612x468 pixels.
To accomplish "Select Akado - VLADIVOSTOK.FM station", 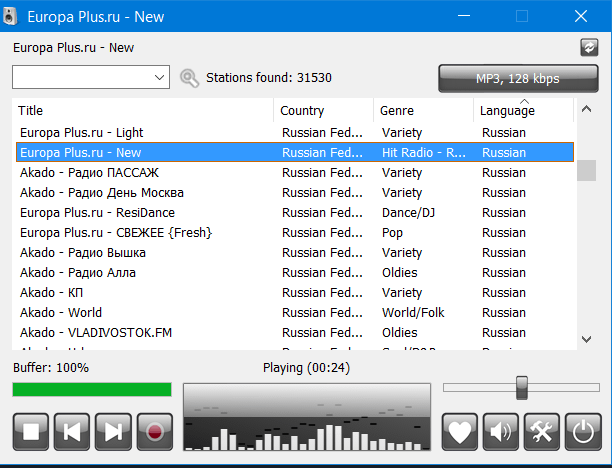I will point(97,332).
